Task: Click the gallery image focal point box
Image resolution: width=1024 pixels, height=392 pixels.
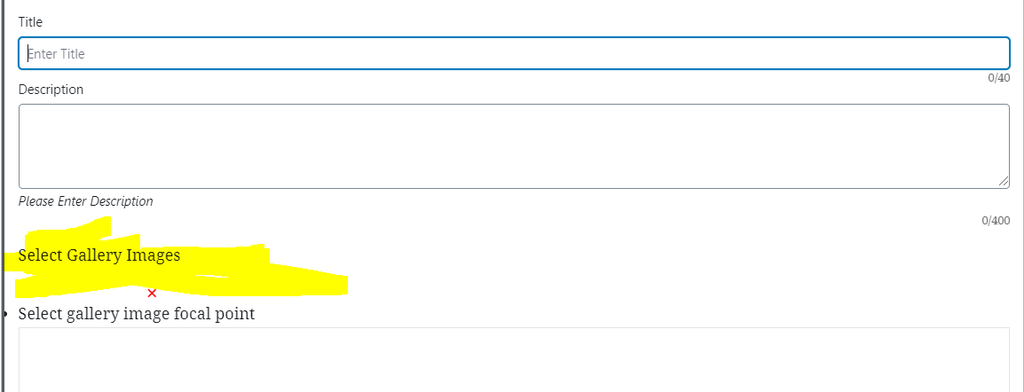Action: point(514,360)
